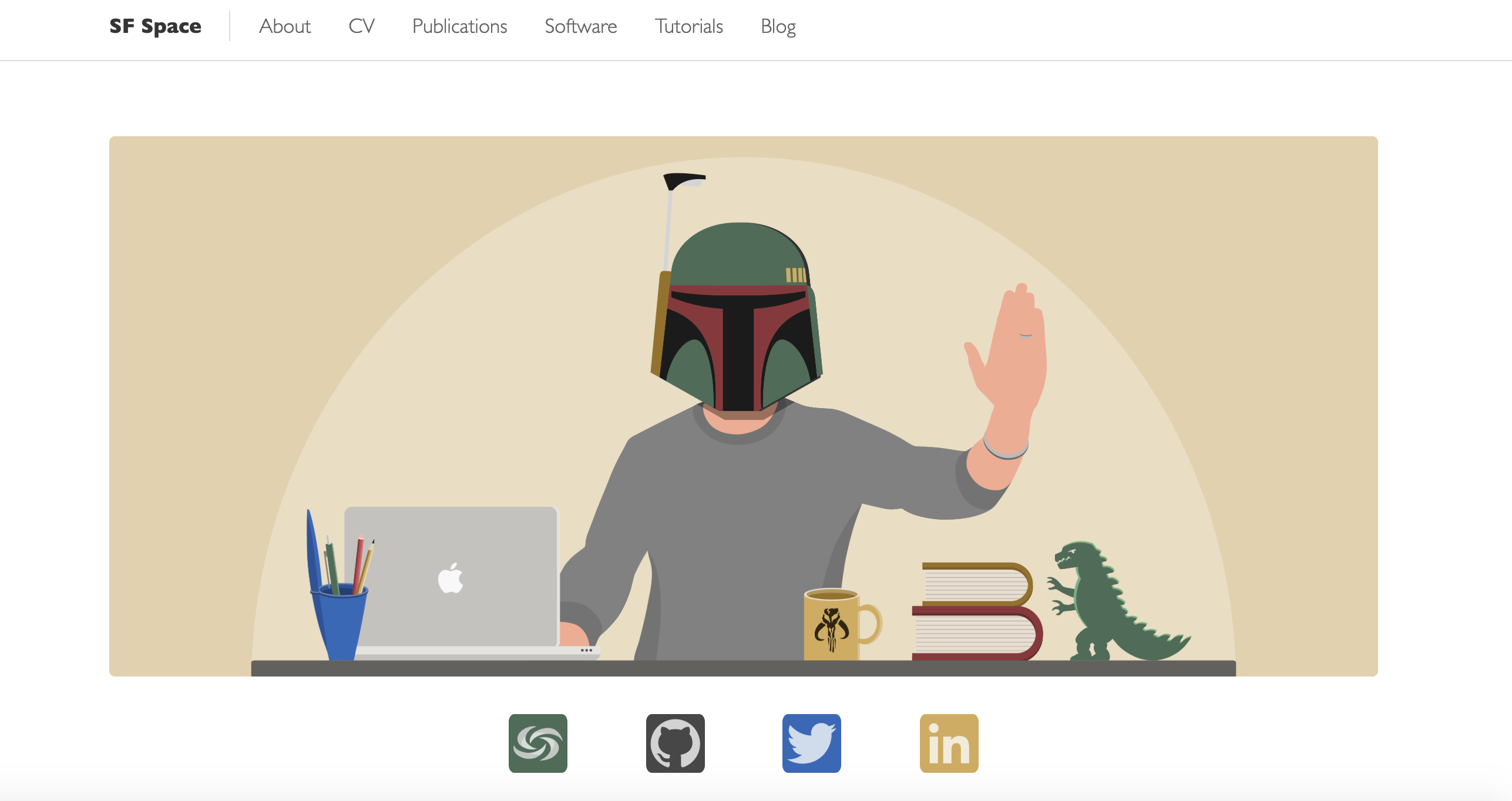Open the CV page
Image resolution: width=1512 pixels, height=801 pixels.
(x=361, y=26)
